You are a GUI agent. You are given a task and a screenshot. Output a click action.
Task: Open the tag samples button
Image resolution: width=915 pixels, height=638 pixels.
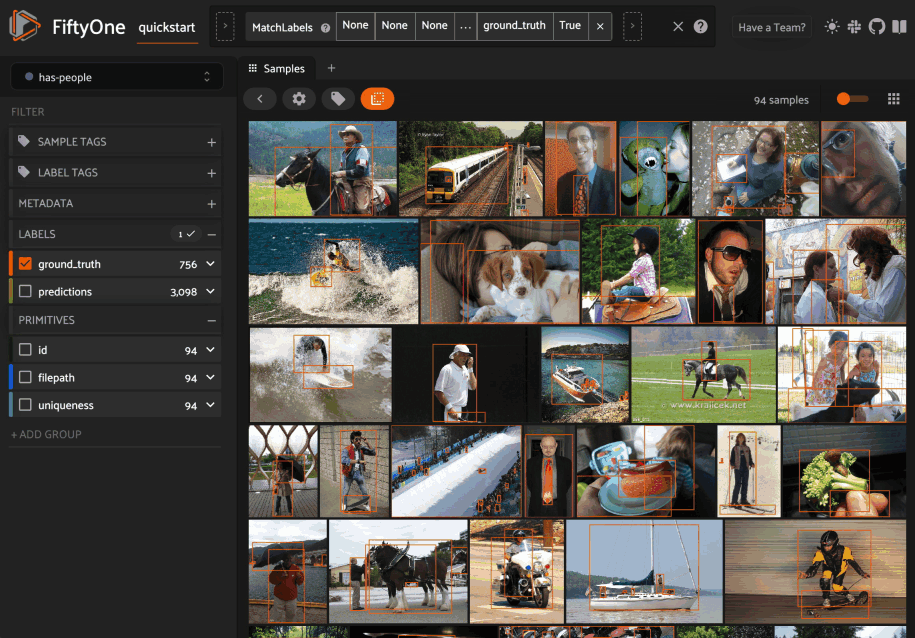(x=338, y=99)
